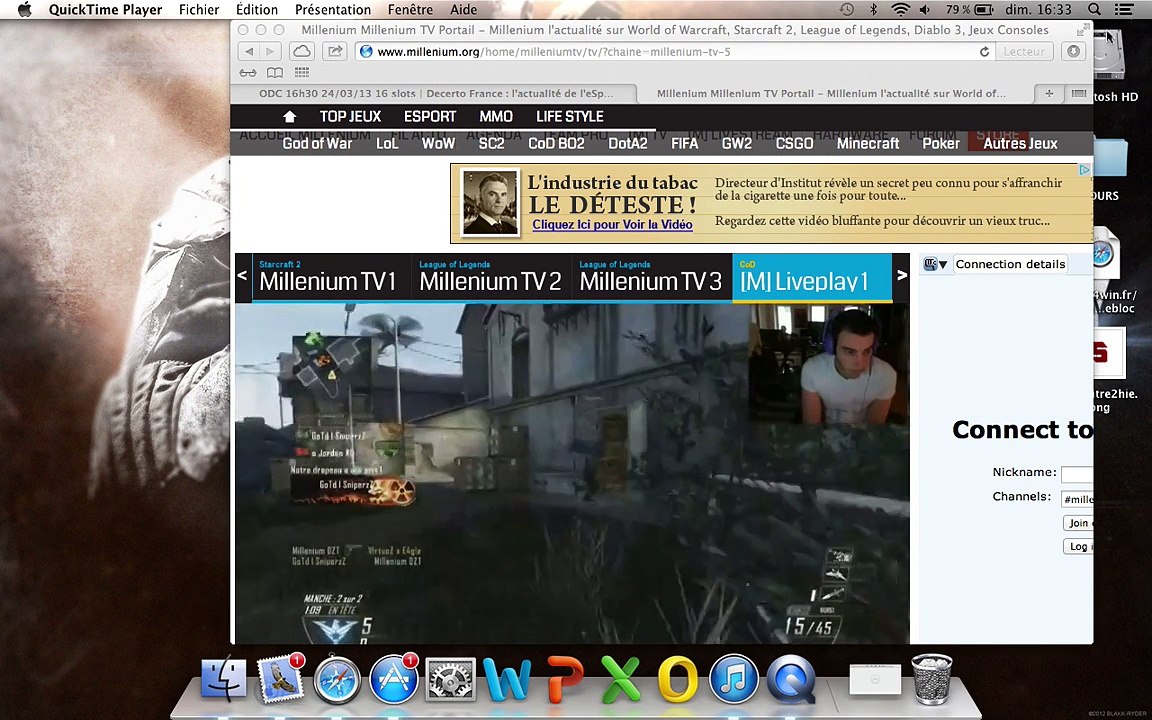The height and width of the screenshot is (720, 1152).
Task: Reload the page with the refresh icon
Action: [984, 51]
